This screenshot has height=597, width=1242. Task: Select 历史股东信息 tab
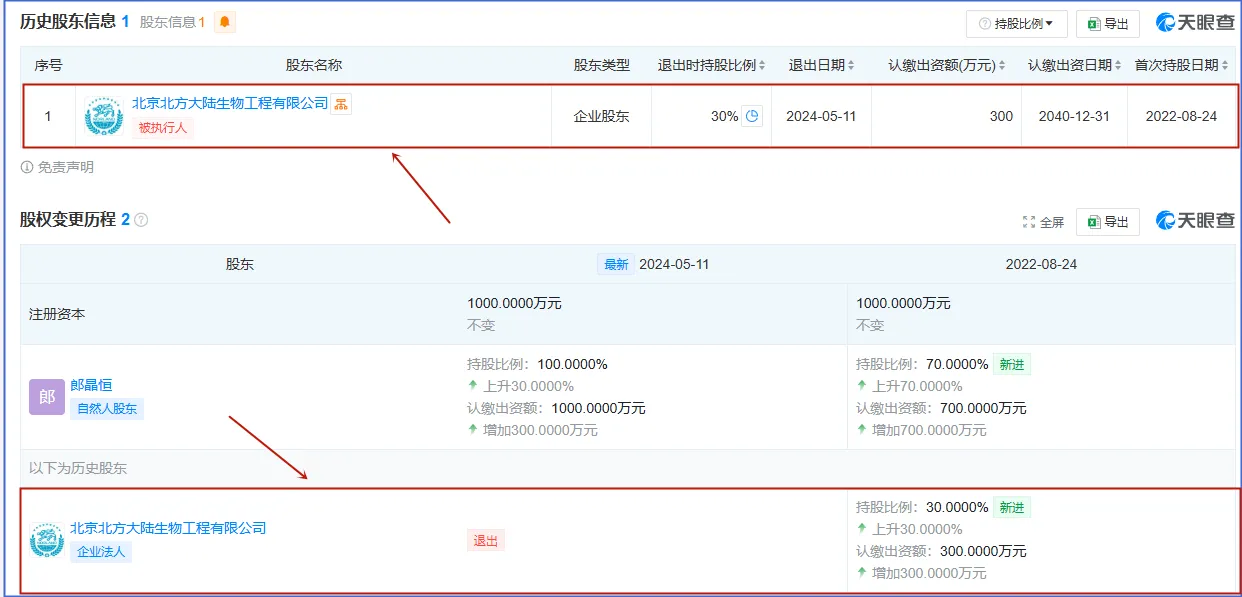pos(74,21)
